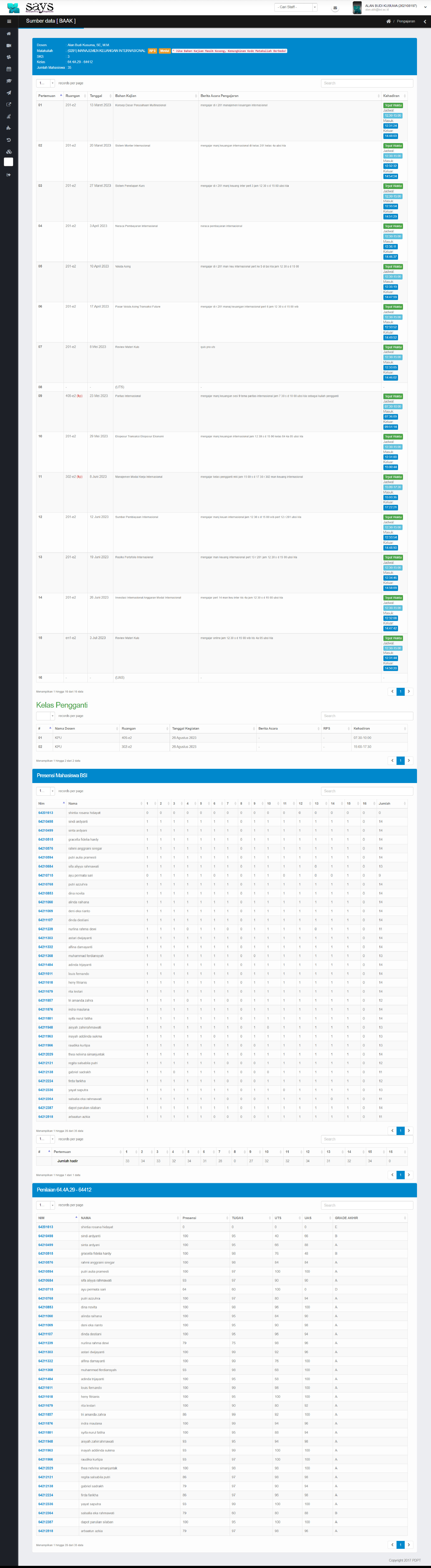Sort by Tanggal column header
Viewport: 431px width, 1568px height.
100,96
